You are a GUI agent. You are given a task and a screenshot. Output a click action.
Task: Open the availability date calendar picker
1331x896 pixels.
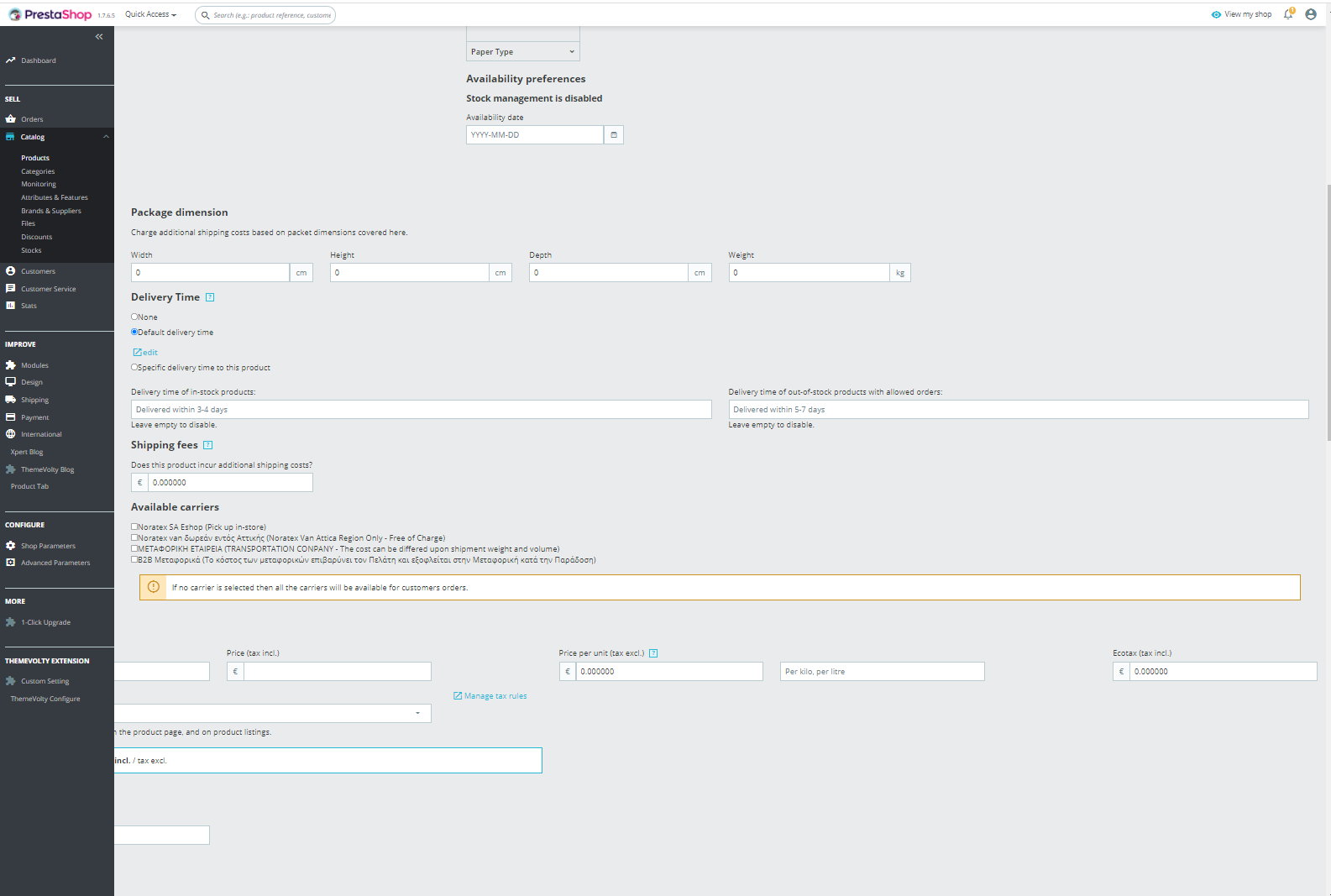click(614, 135)
